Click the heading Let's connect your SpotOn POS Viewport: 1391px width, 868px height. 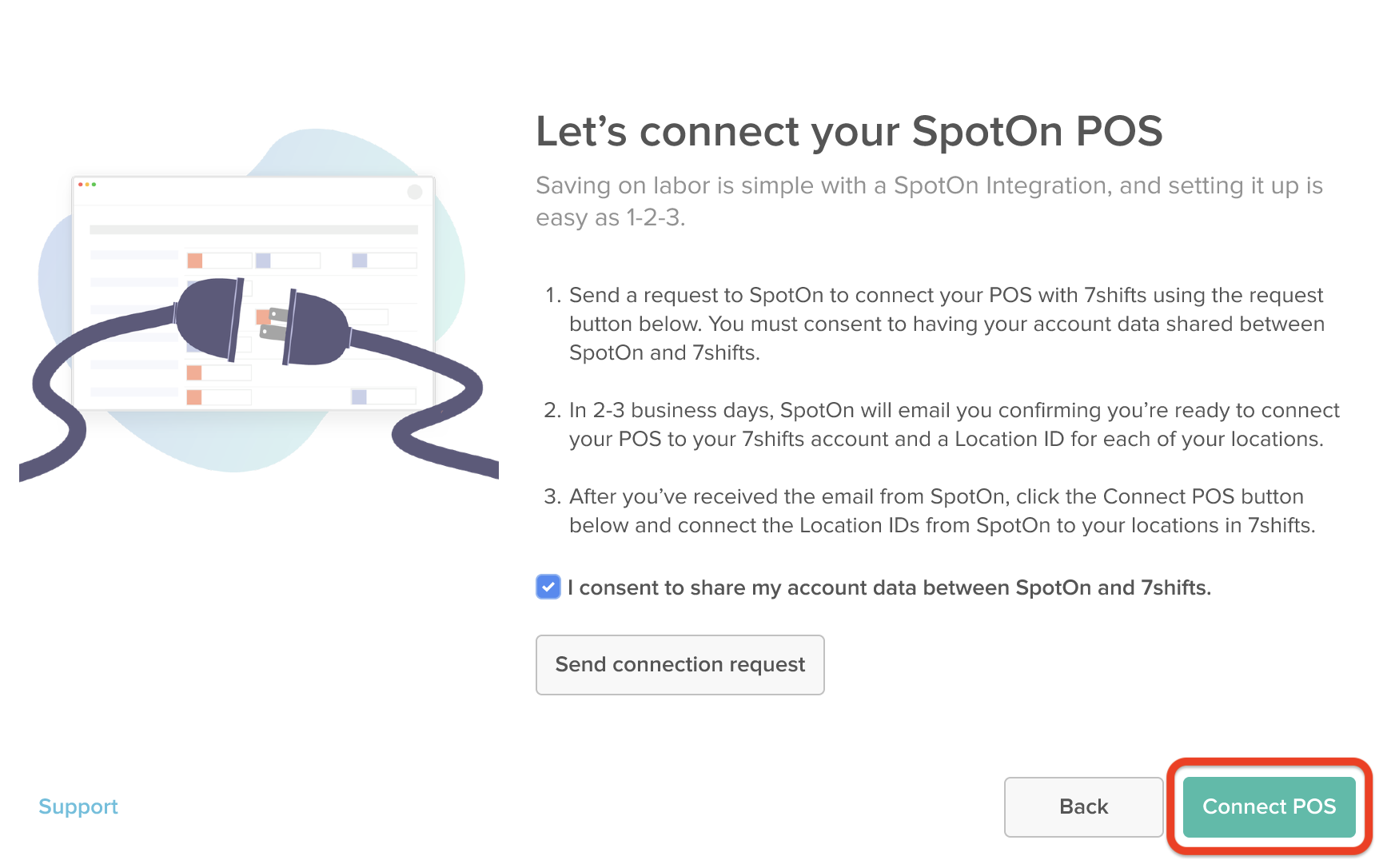(849, 132)
